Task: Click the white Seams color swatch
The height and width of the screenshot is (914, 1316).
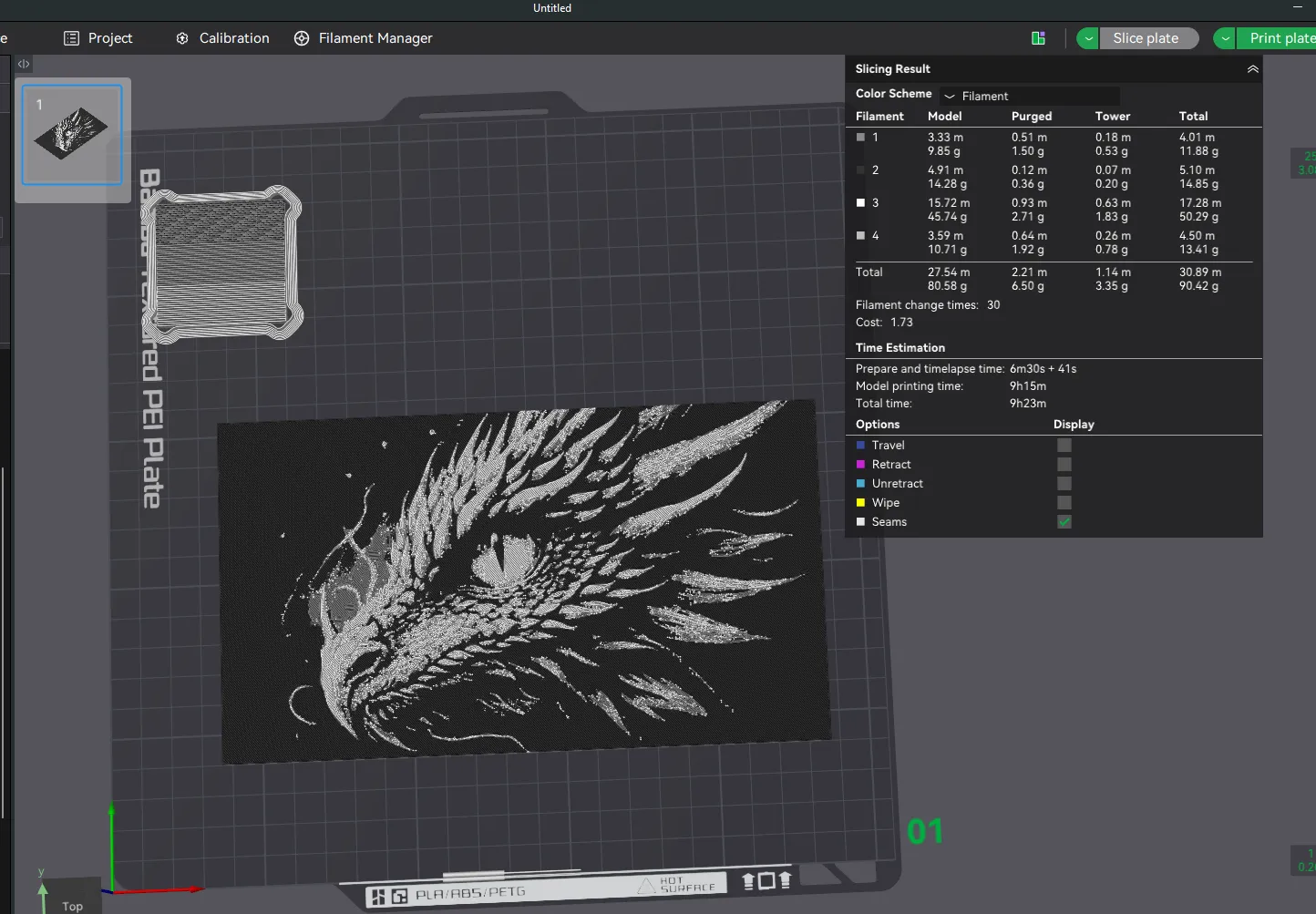Action: coord(860,522)
